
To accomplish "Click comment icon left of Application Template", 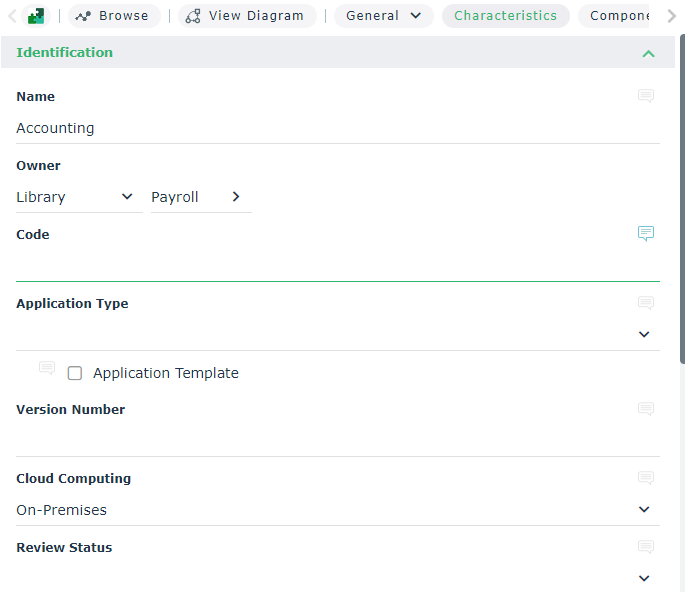I will click(x=47, y=369).
